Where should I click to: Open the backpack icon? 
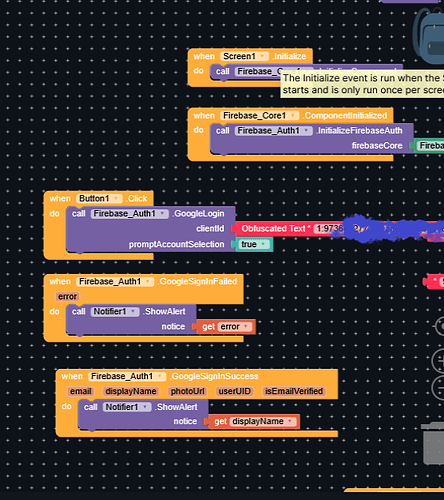click(x=429, y=36)
